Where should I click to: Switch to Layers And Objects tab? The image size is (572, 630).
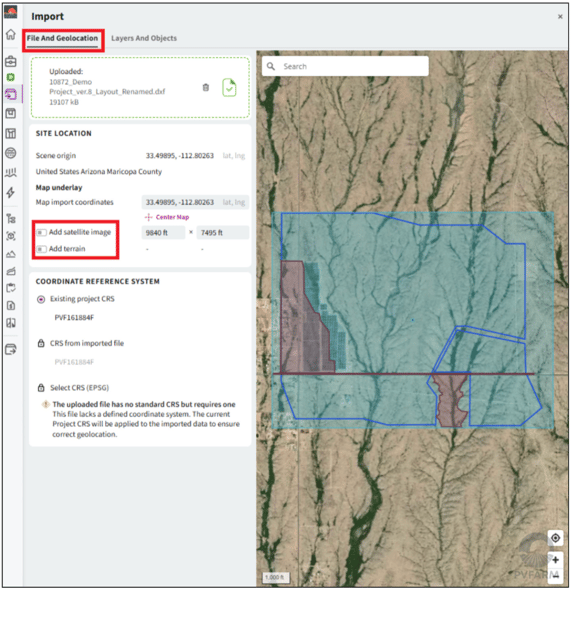pyautogui.click(x=144, y=38)
